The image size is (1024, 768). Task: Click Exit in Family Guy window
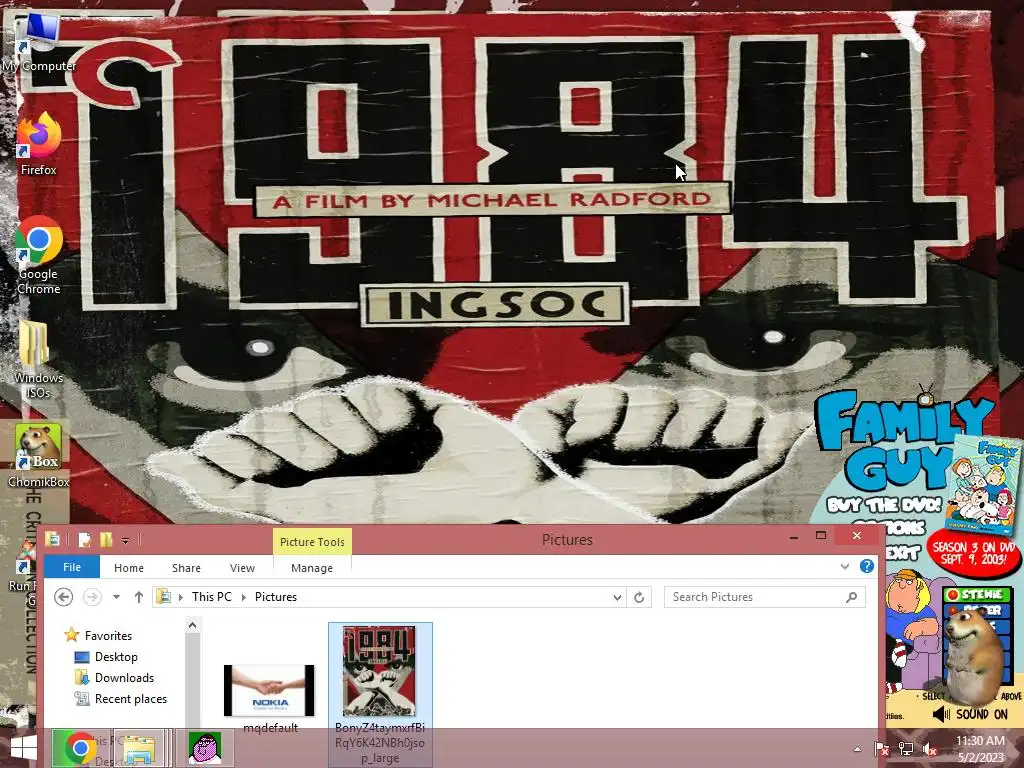coord(903,553)
